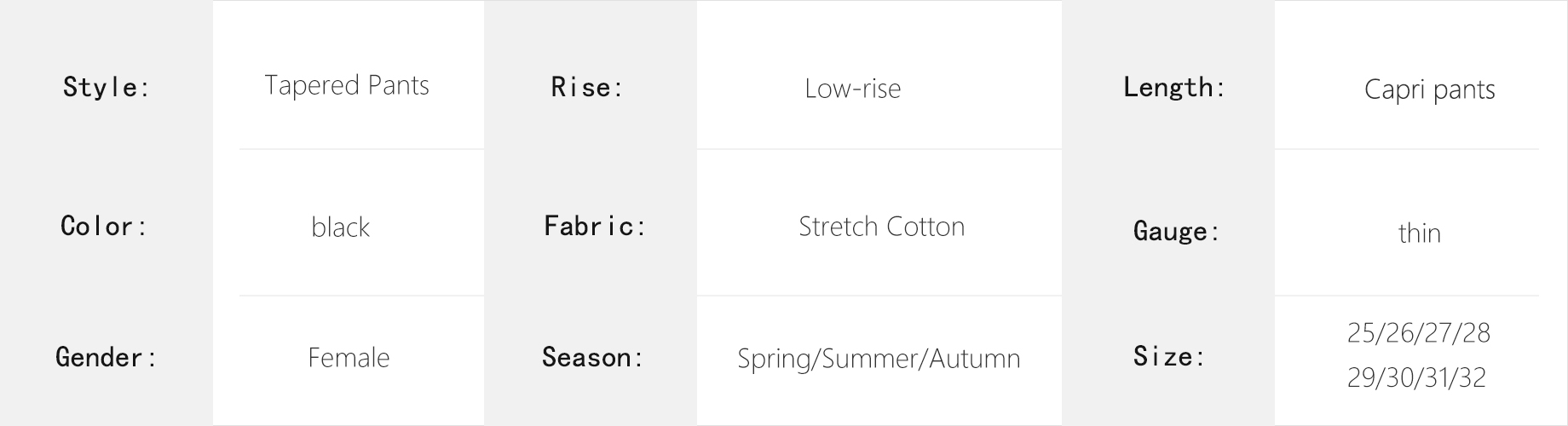This screenshot has height=426, width=1568.
Task: Select the Stretch Cotton value
Action: coord(881,227)
